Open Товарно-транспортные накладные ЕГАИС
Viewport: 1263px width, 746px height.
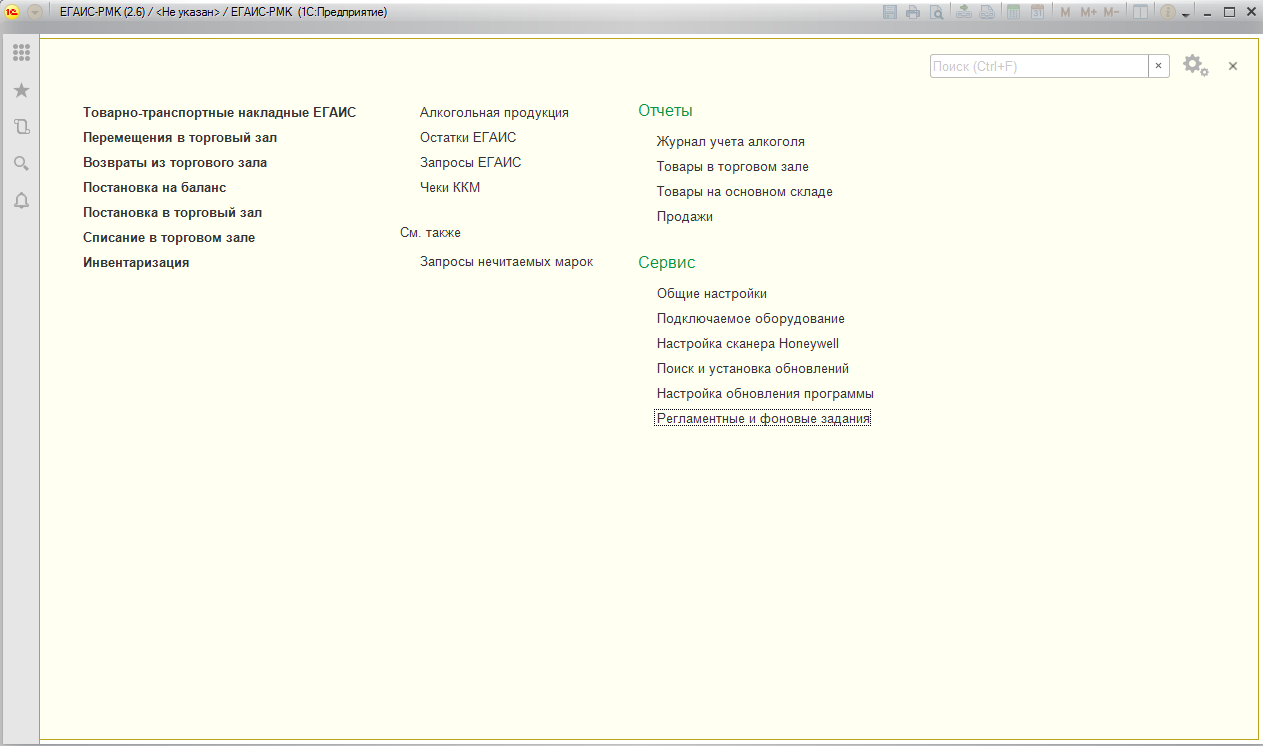click(219, 113)
